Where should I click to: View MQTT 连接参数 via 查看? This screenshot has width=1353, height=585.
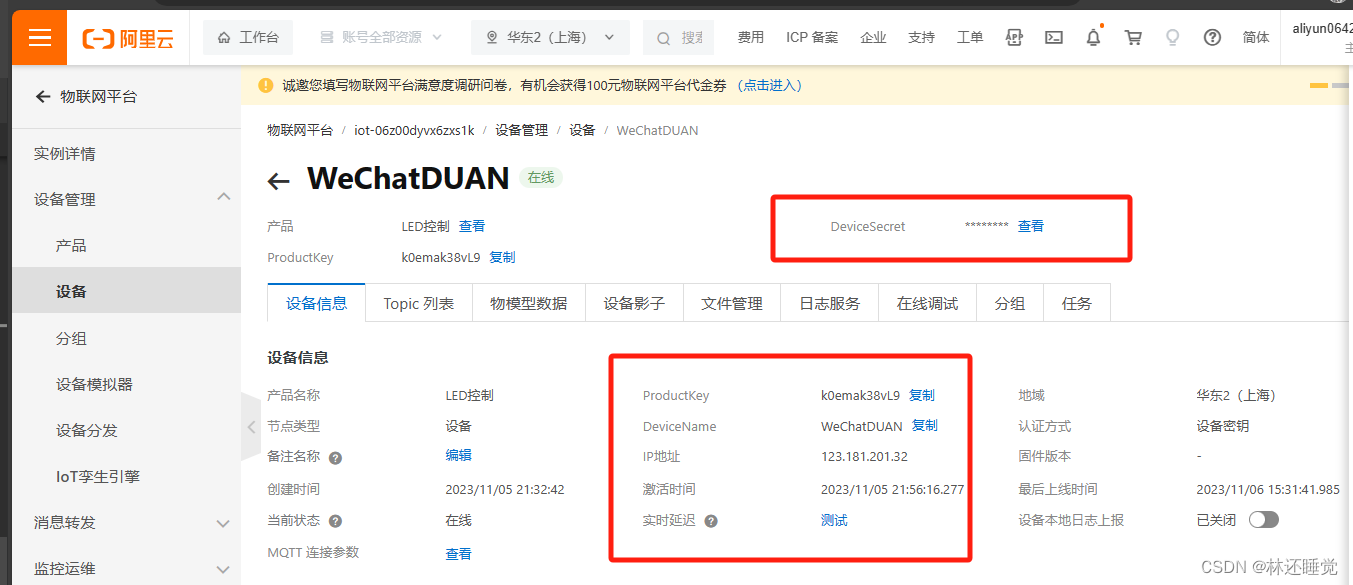pos(458,553)
